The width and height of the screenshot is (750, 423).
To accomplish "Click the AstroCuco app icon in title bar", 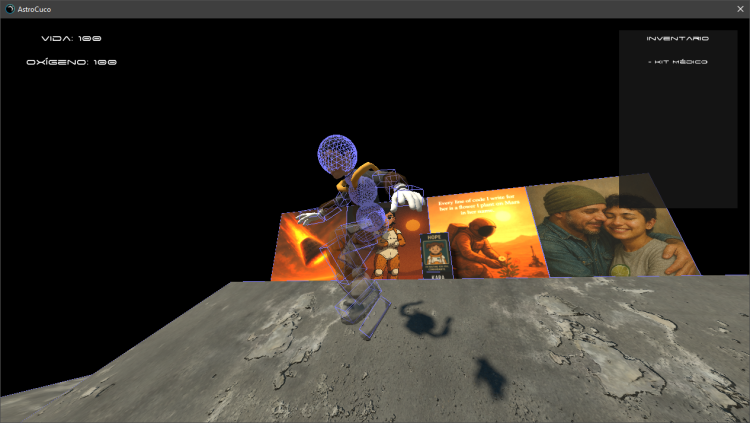I will (10, 8).
